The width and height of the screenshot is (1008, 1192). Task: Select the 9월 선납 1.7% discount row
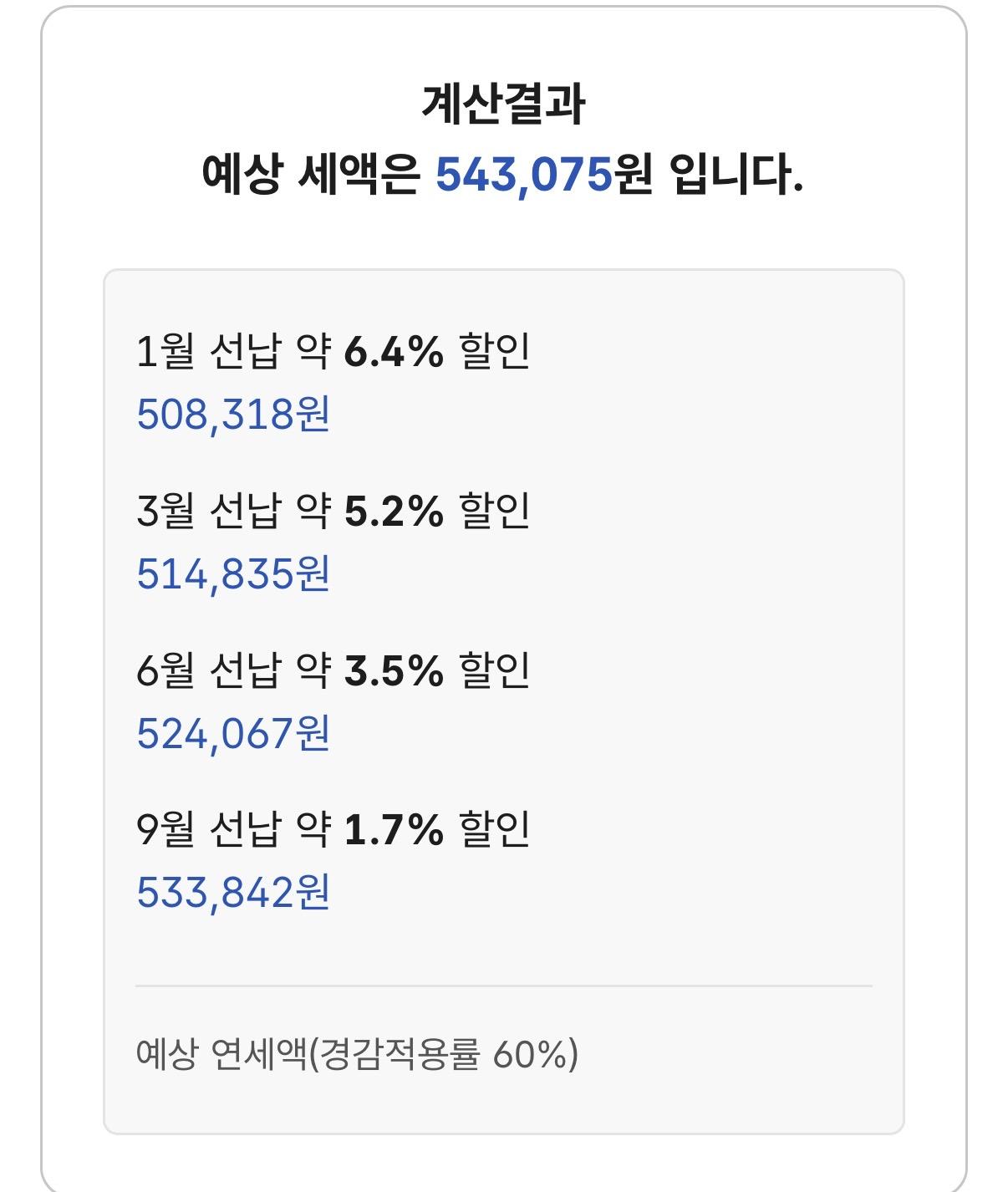tap(333, 829)
